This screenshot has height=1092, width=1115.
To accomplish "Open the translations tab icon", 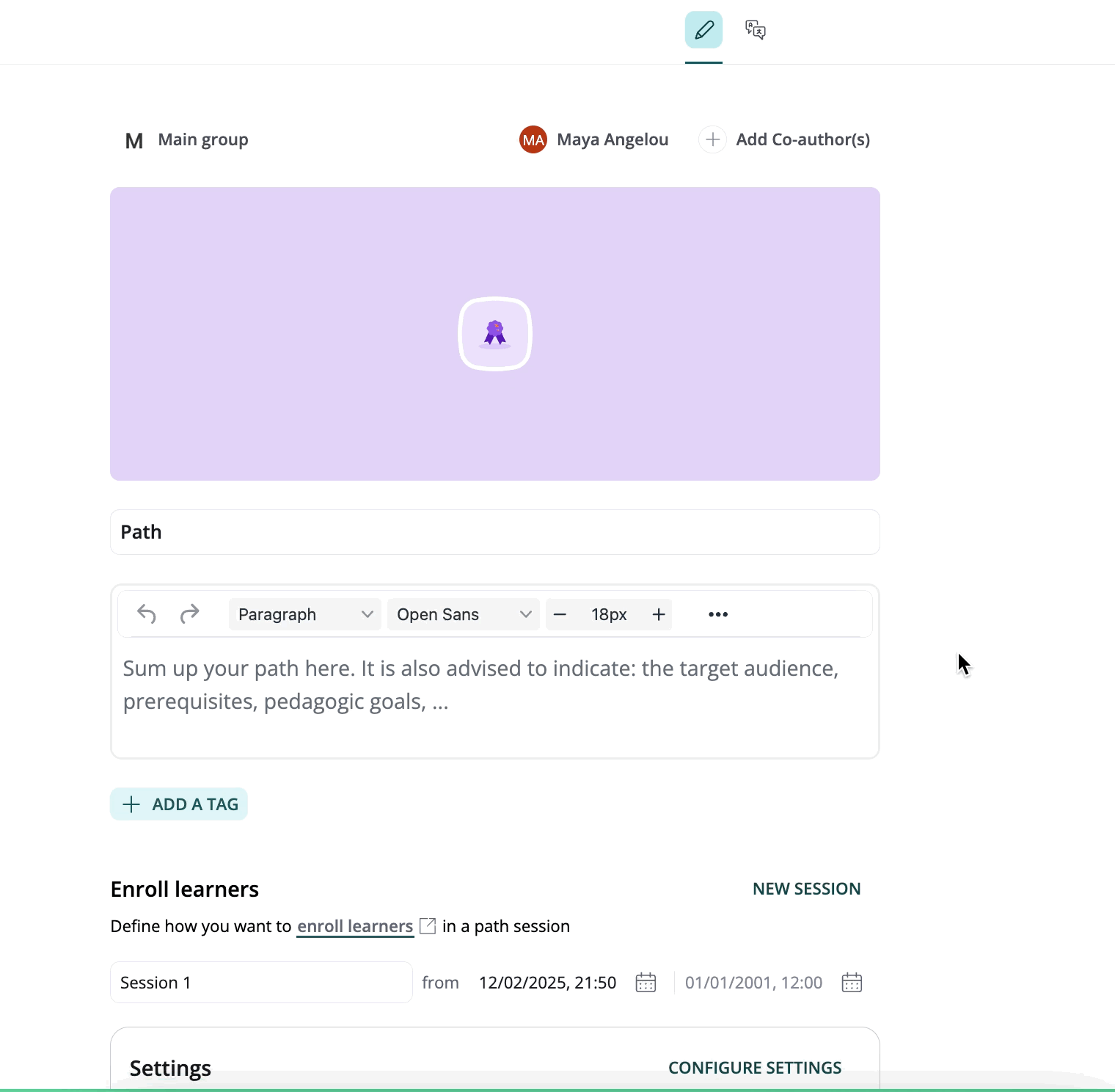I will (x=755, y=30).
